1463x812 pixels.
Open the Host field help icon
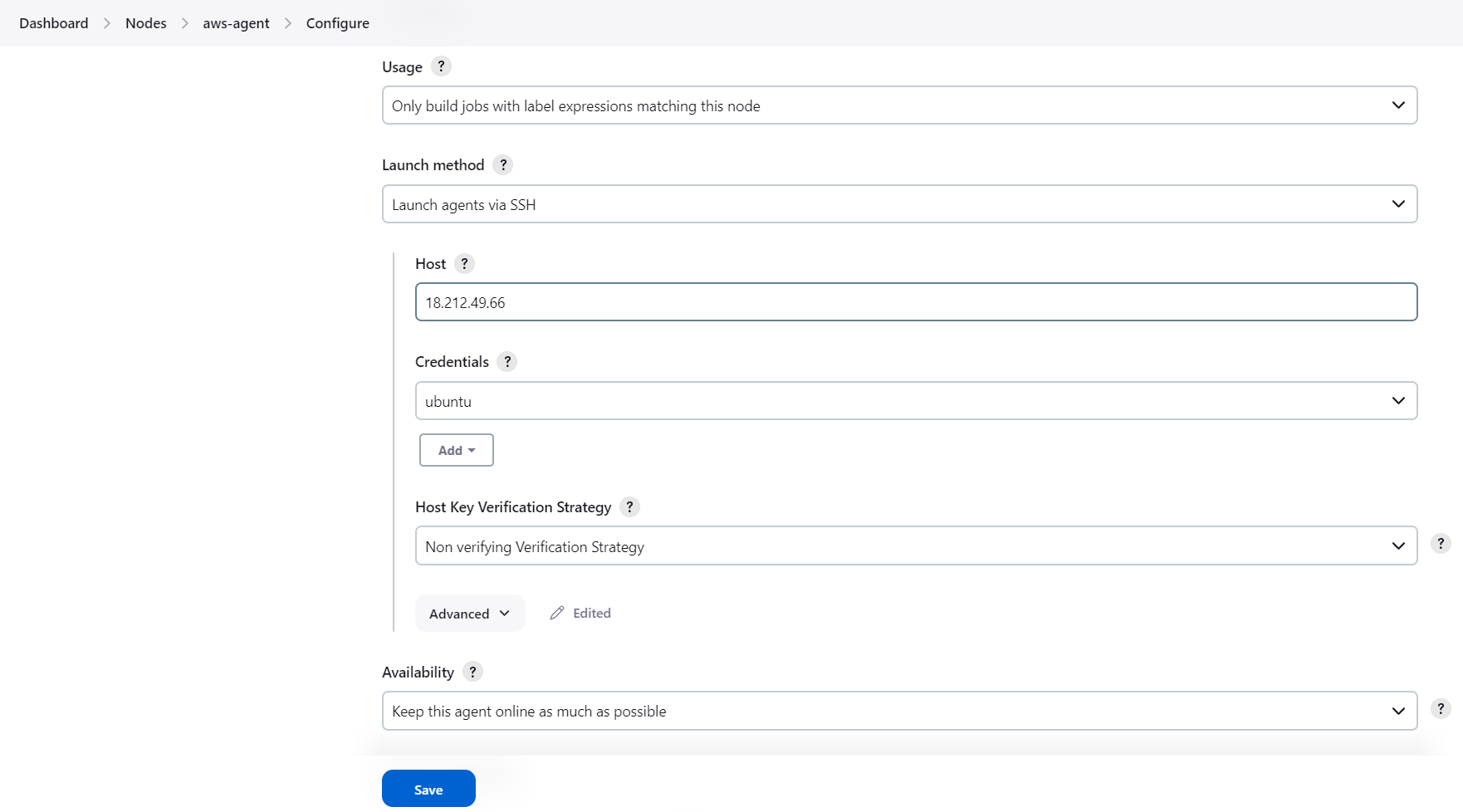[464, 263]
